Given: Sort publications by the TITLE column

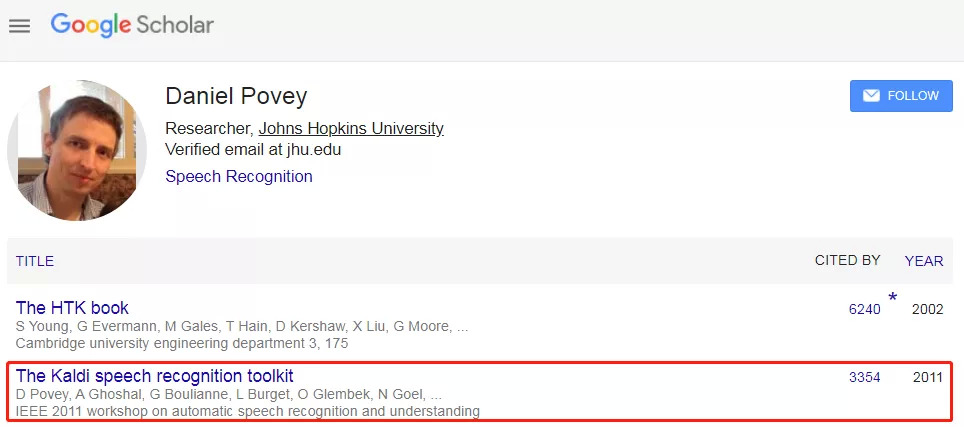Looking at the screenshot, I should coord(35,261).
